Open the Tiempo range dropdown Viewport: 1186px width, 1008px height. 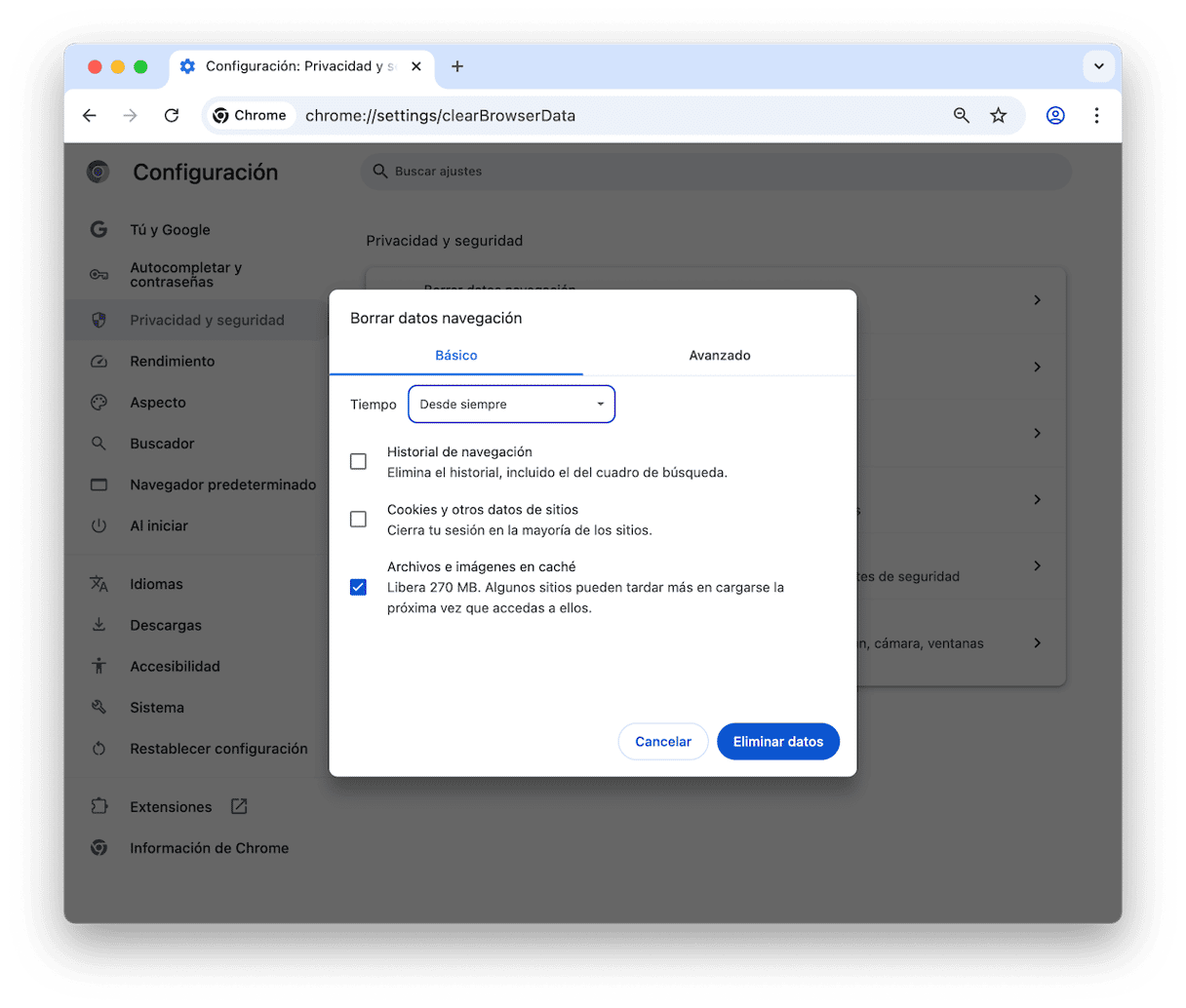click(511, 405)
